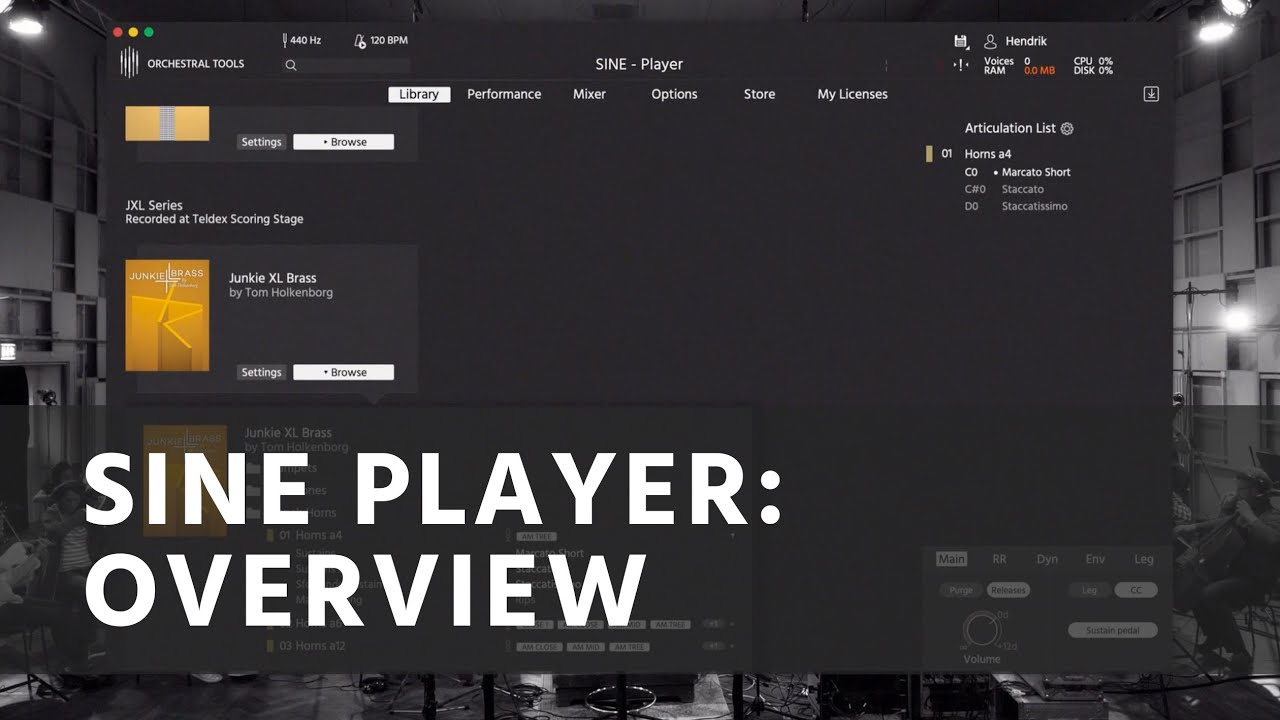
Task: Open the Articulation List gear settings
Action: point(1067,128)
